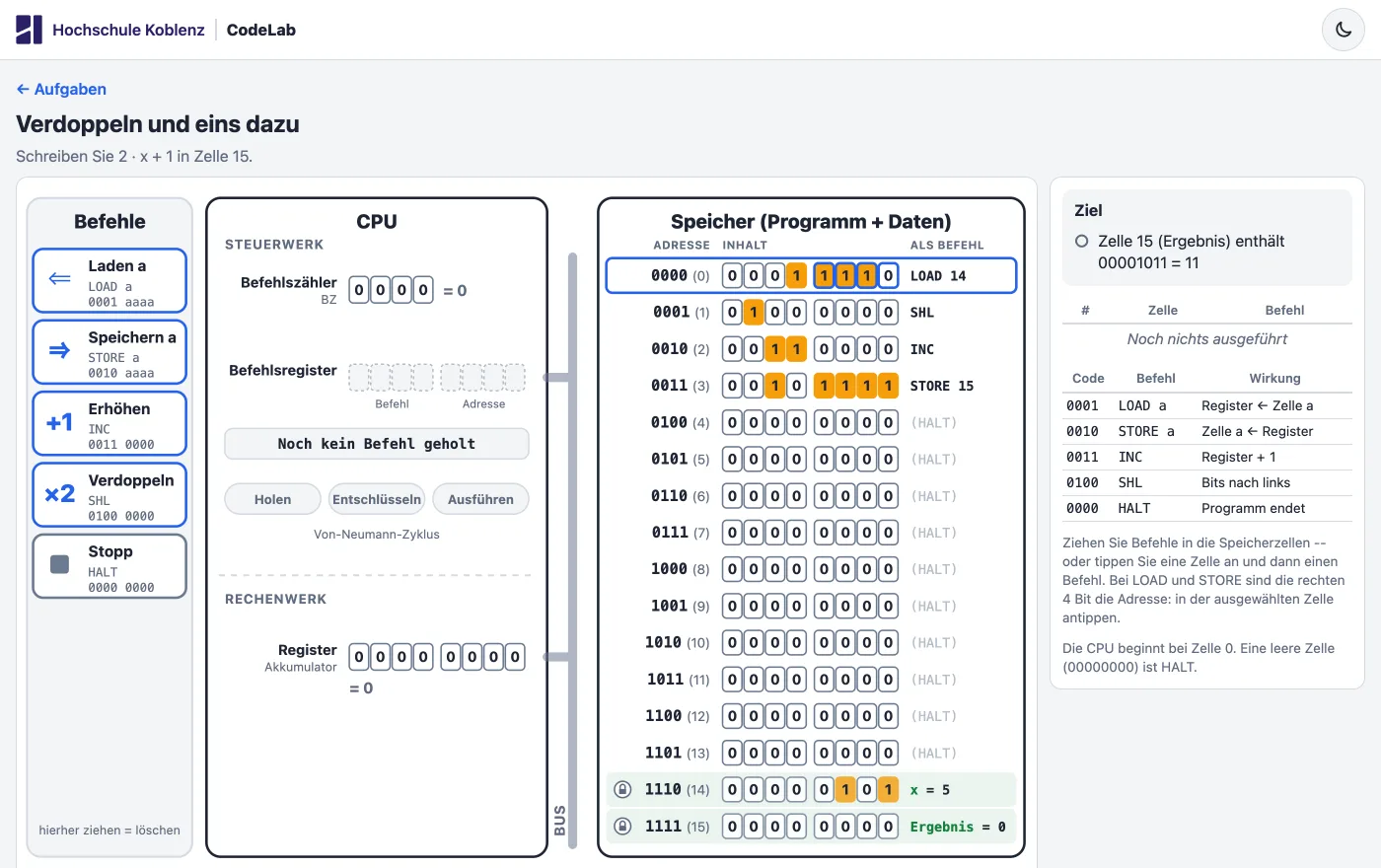
Task: Click the 'x = 5' value label
Action: point(930,790)
